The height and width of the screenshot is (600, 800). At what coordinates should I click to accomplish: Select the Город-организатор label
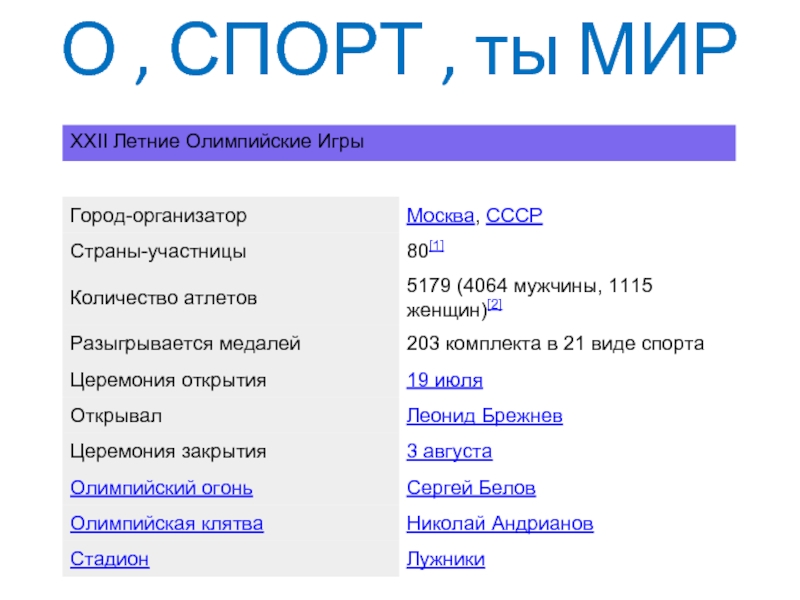[158, 216]
